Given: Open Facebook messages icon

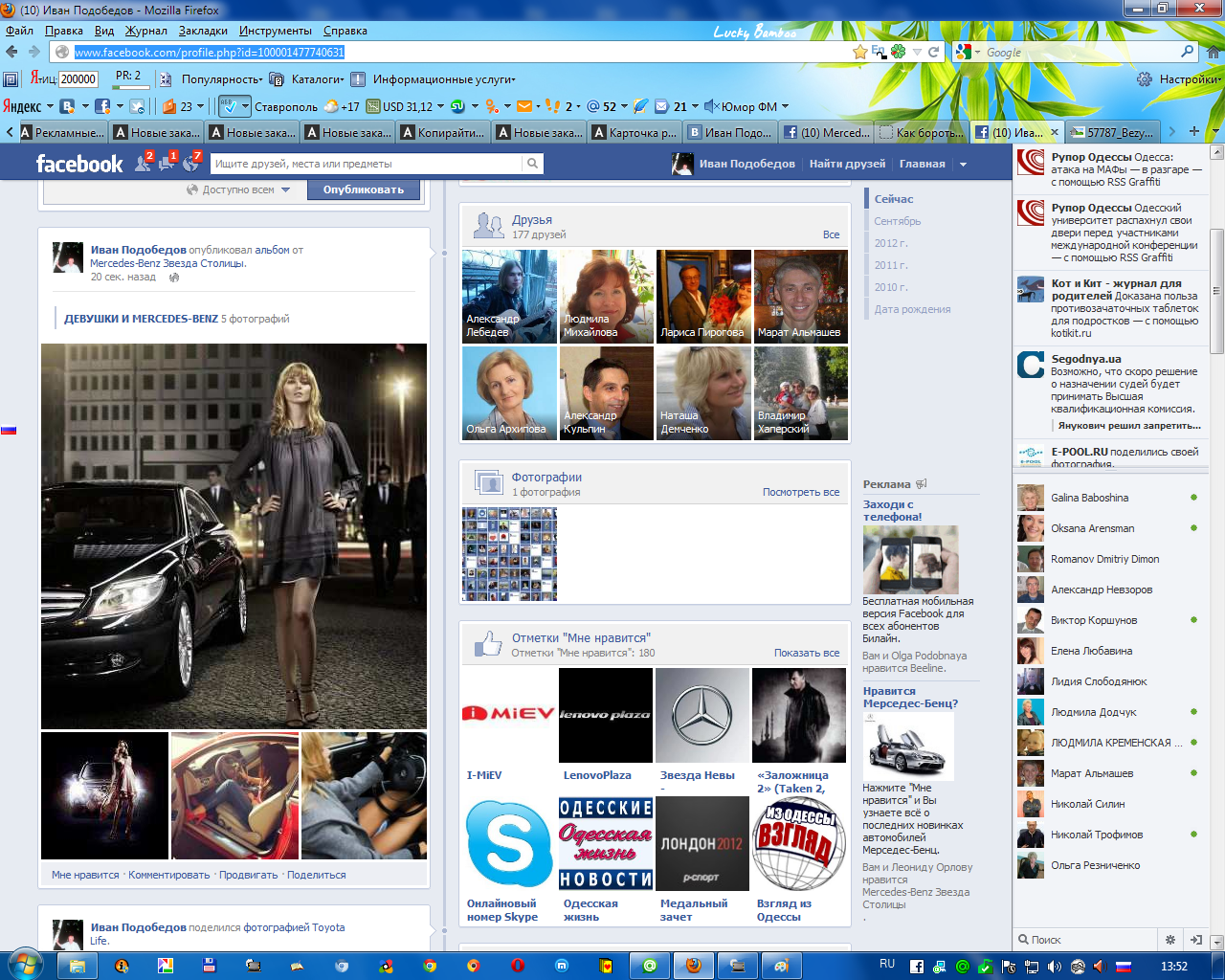Looking at the screenshot, I should 167,164.
